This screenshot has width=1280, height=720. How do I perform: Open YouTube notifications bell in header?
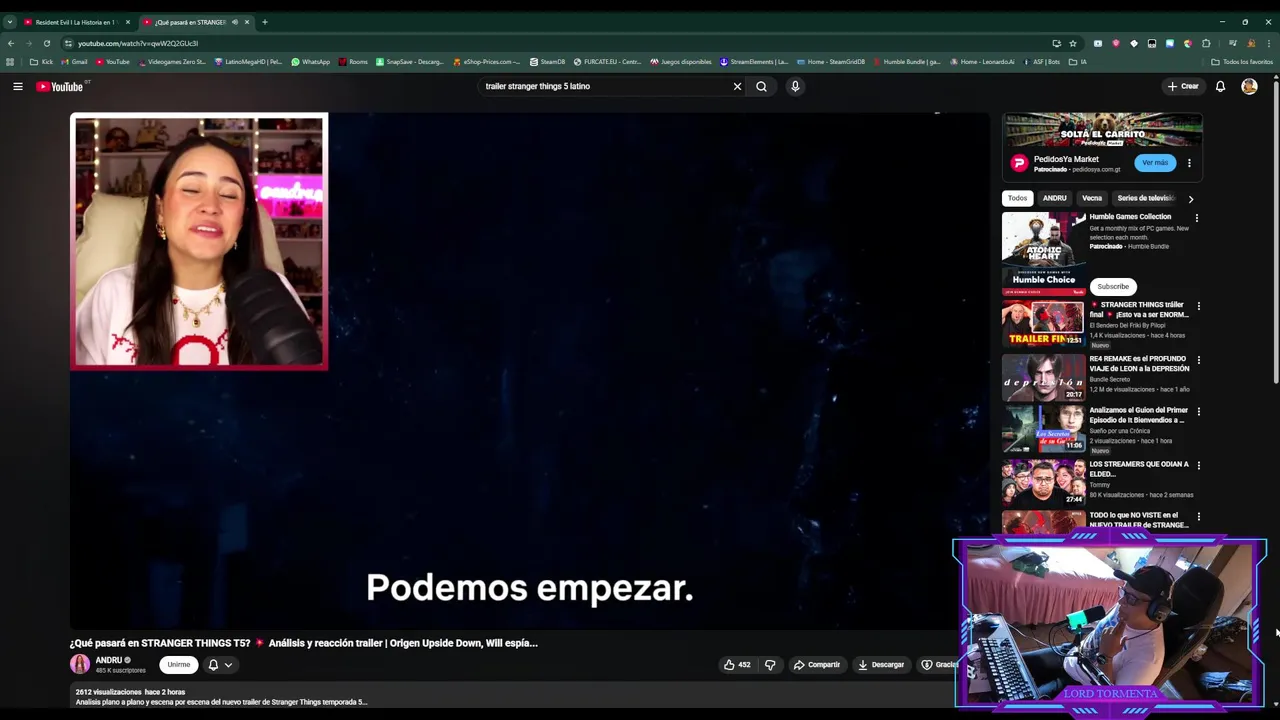tap(1220, 86)
